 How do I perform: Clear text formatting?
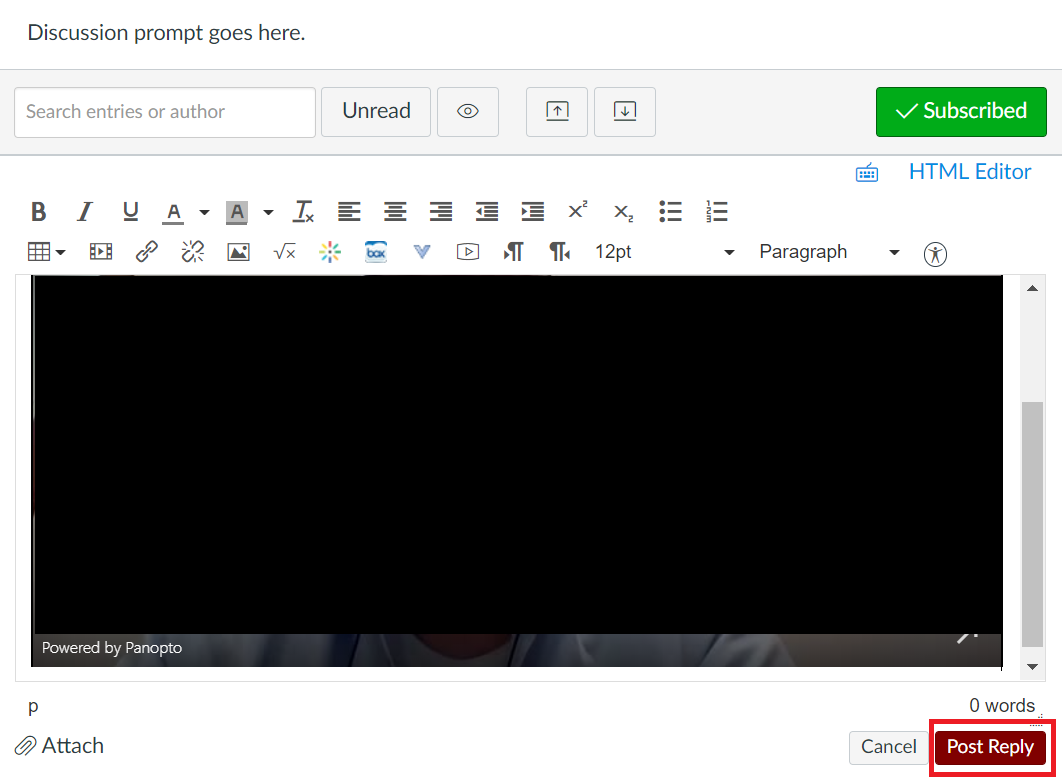pyautogui.click(x=303, y=211)
